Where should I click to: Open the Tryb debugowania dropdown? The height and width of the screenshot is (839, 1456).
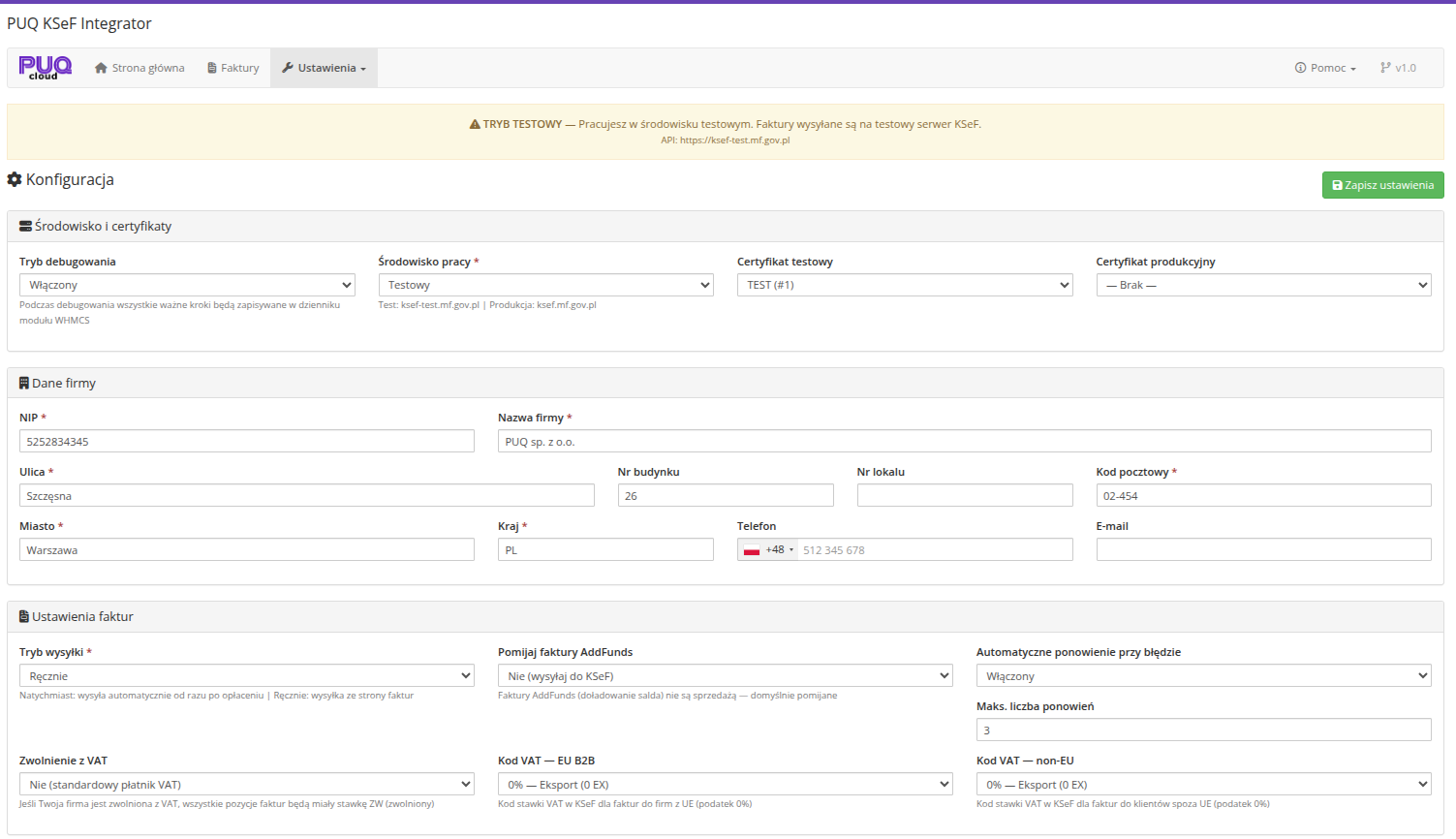coord(187,285)
